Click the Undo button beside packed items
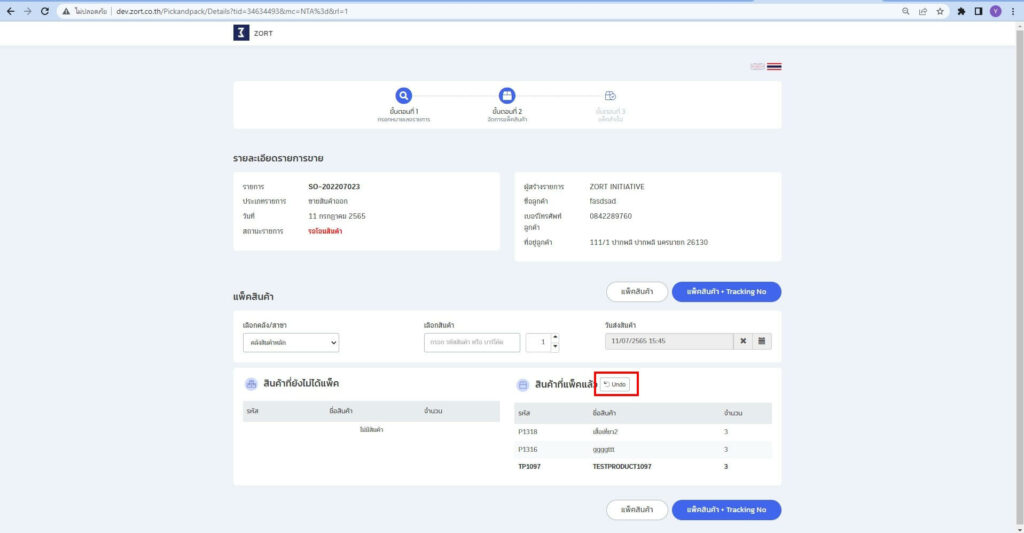The image size is (1024, 533). tap(615, 384)
